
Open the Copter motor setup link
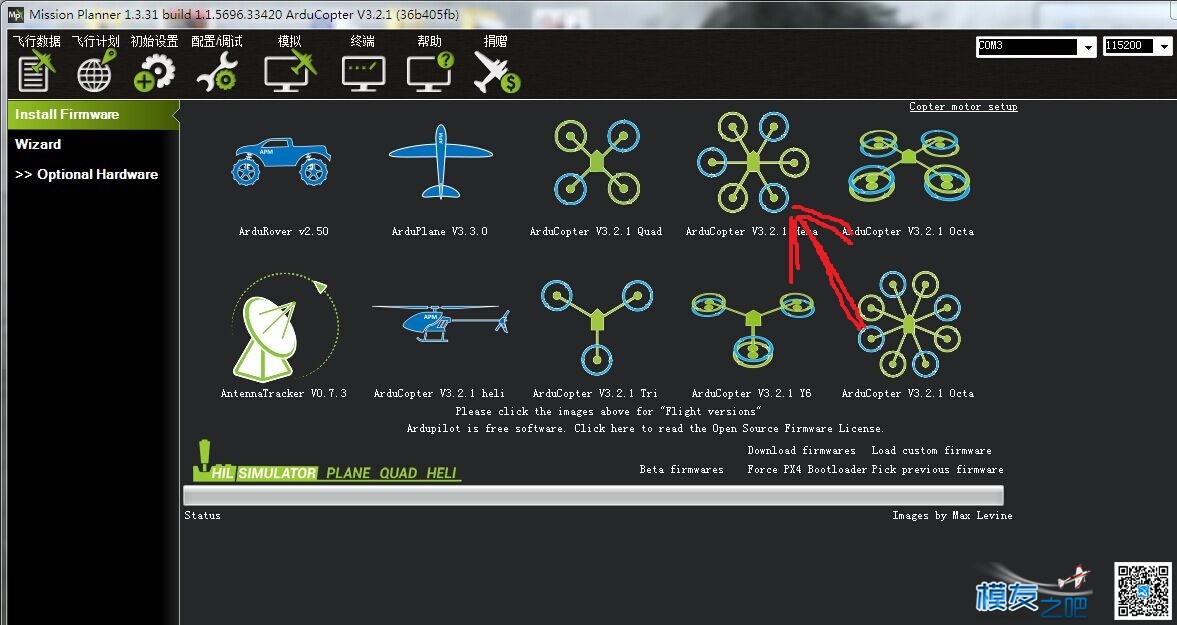[x=963, y=107]
